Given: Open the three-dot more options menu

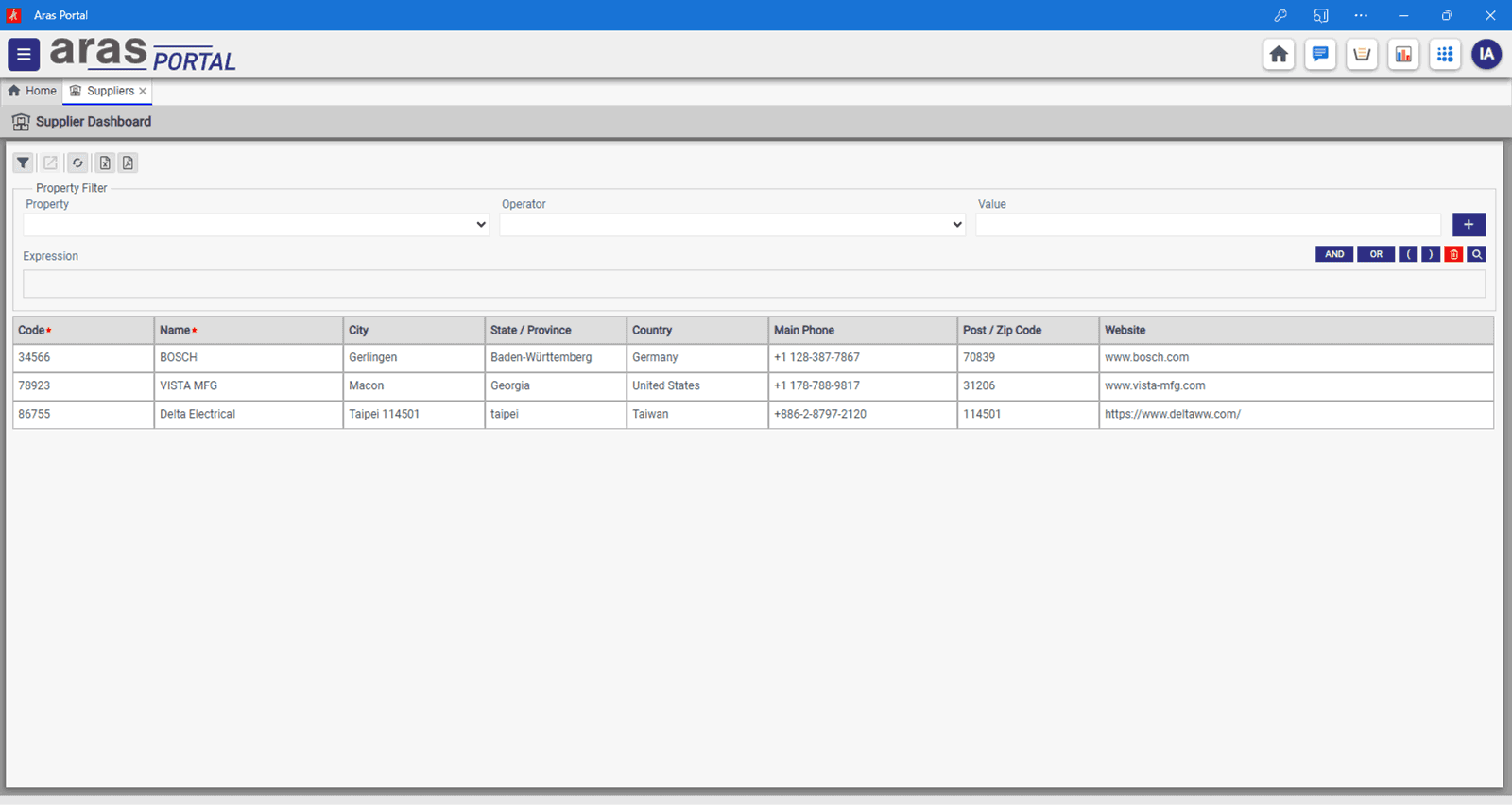Looking at the screenshot, I should 1361,15.
